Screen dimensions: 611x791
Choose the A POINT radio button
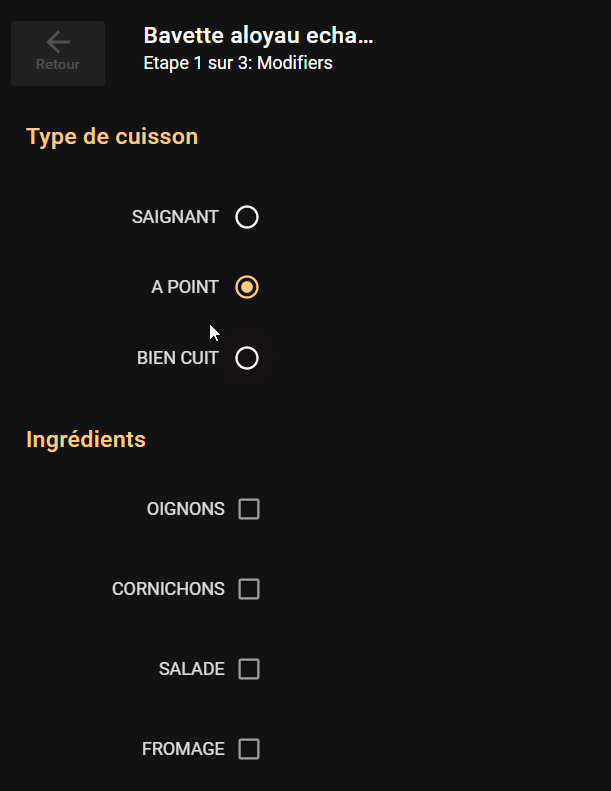coord(247,287)
